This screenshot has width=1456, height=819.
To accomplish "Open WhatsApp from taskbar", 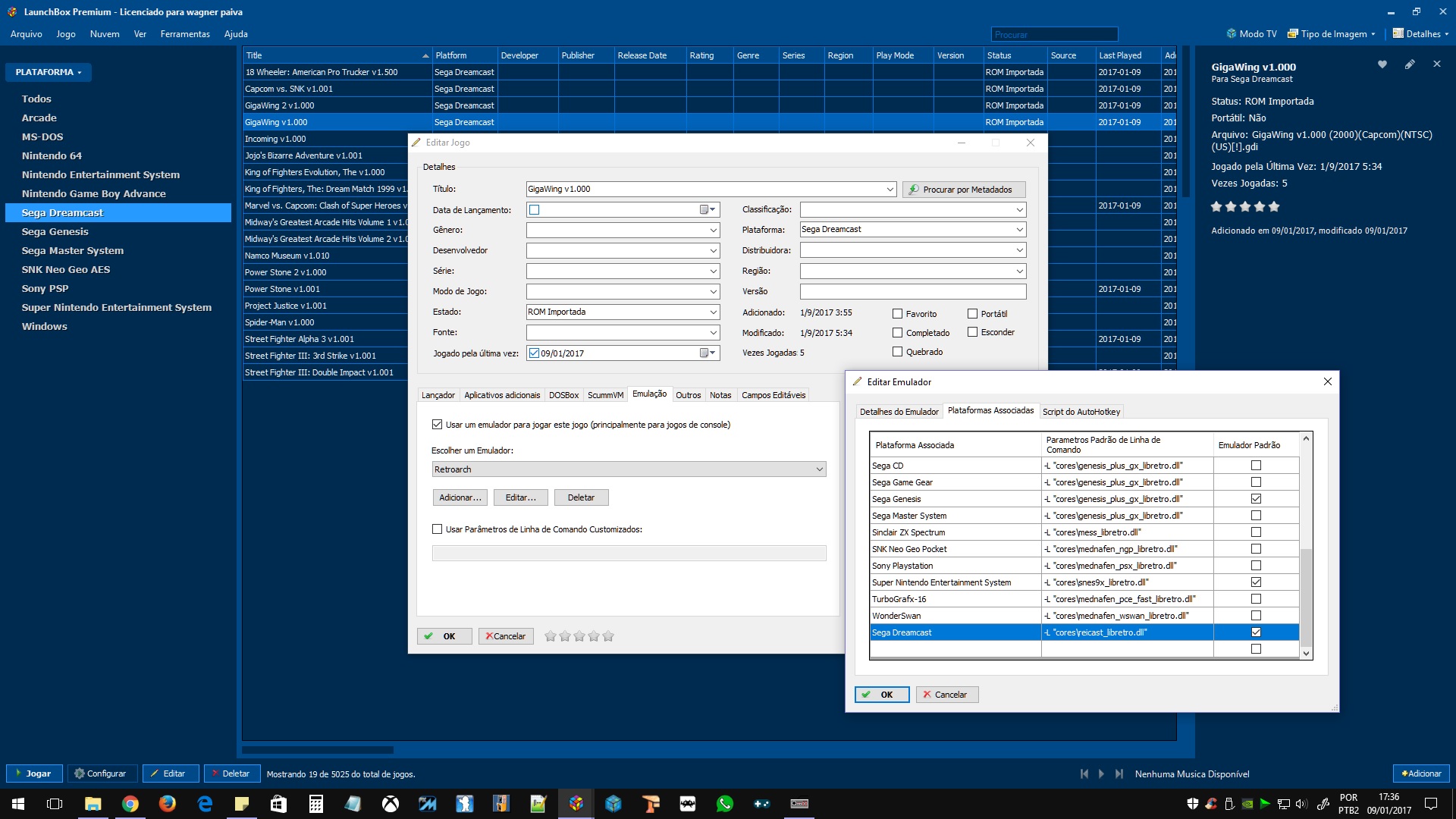I will tap(725, 804).
